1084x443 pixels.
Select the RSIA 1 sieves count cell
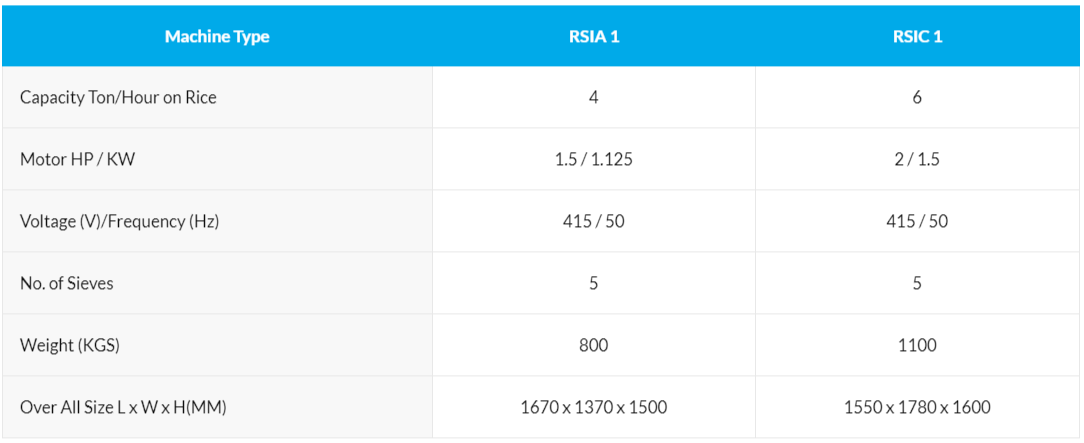[x=594, y=284]
